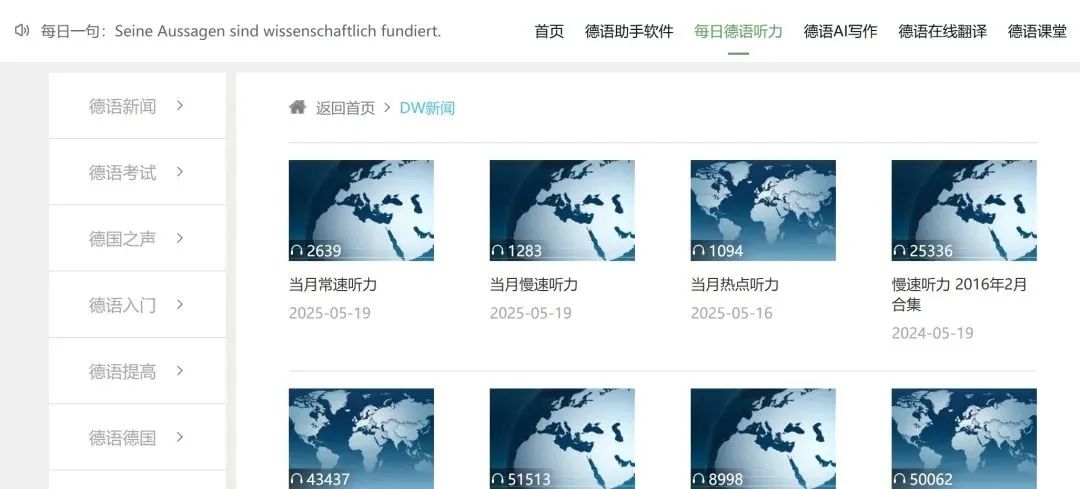Click the speaker icon beside 每日一句

point(22,30)
